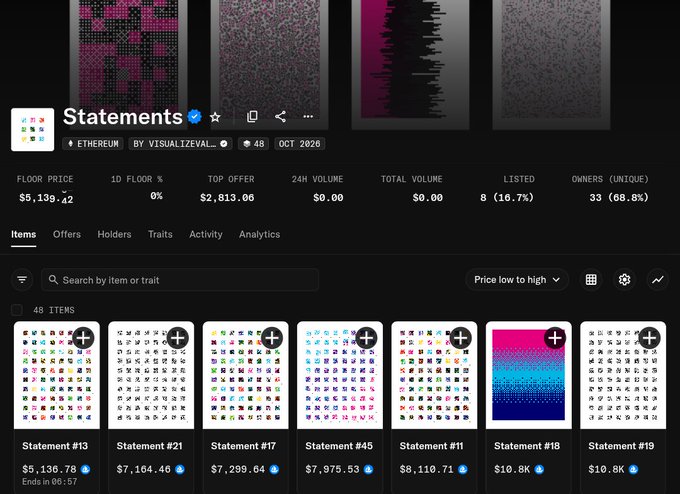Click the Statements collection logo avatar

point(33,130)
